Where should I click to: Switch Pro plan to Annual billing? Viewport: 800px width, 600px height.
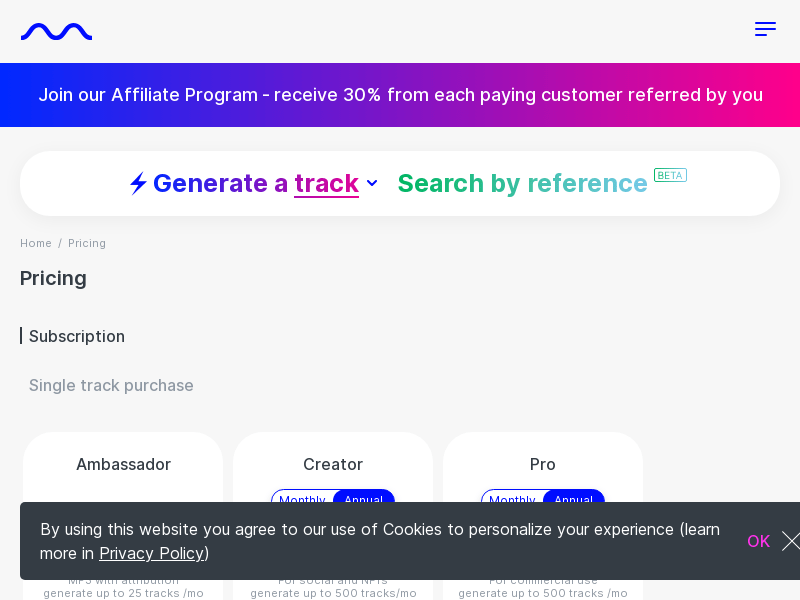[x=573, y=496]
